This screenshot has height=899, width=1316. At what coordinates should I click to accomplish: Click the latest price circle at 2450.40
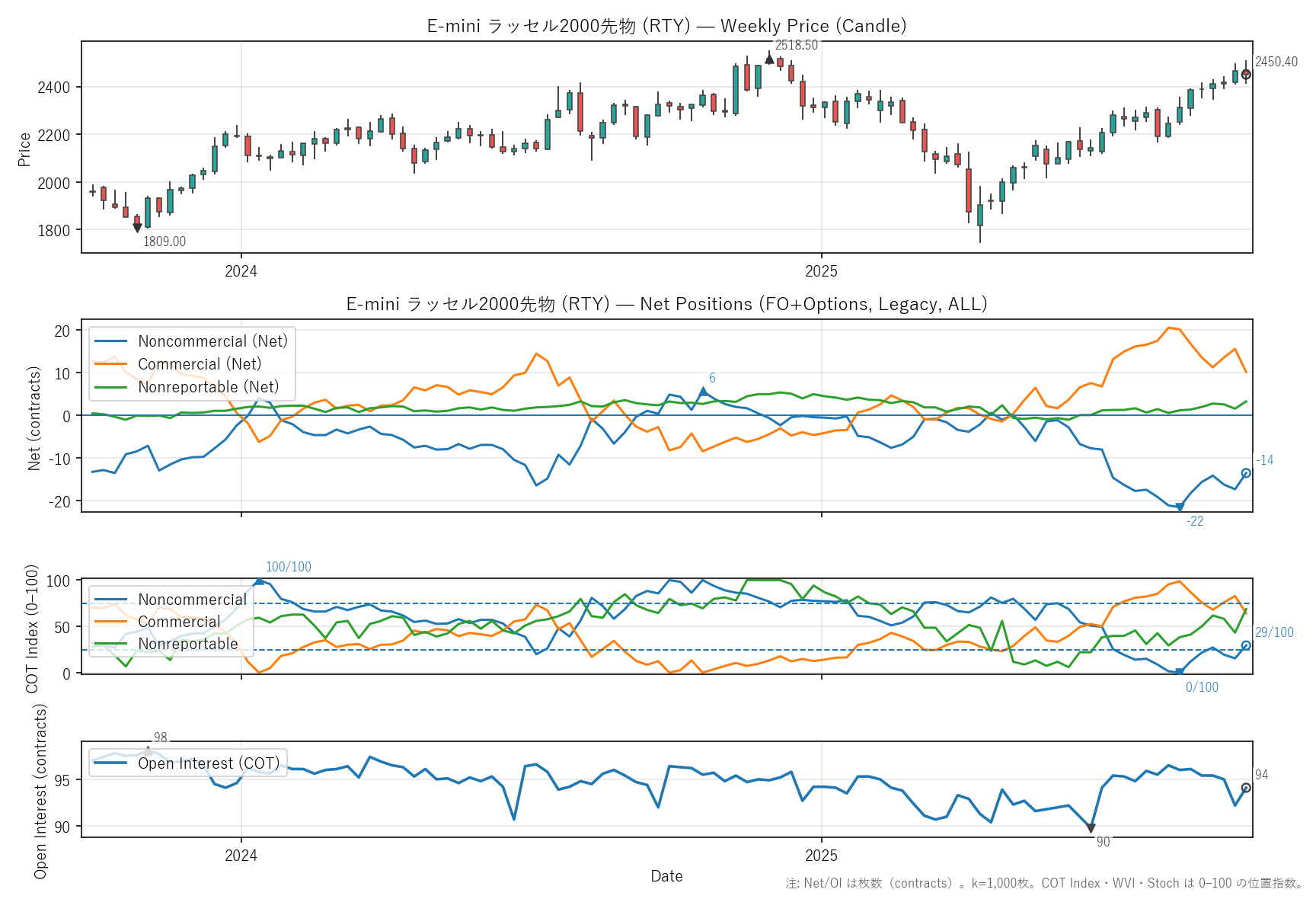pyautogui.click(x=1246, y=75)
